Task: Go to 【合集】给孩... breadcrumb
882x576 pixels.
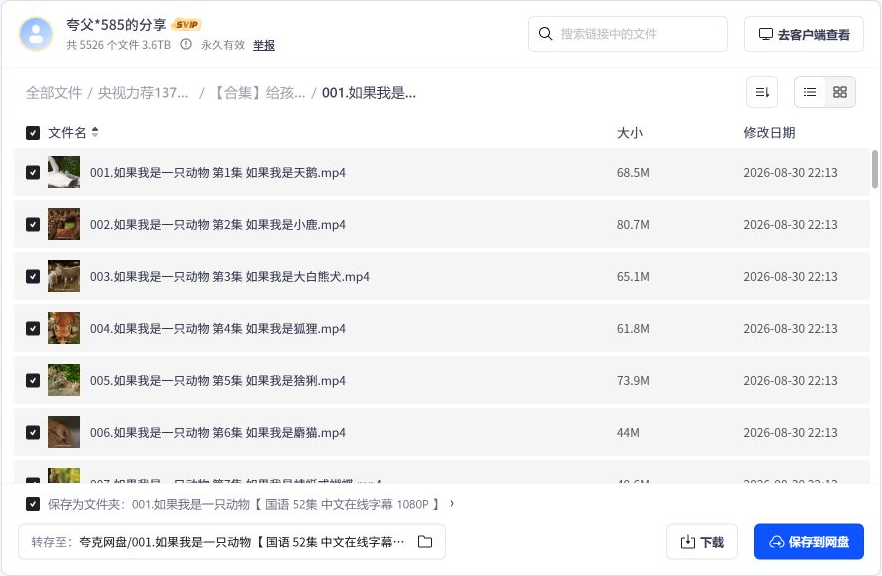Action: pyautogui.click(x=258, y=93)
